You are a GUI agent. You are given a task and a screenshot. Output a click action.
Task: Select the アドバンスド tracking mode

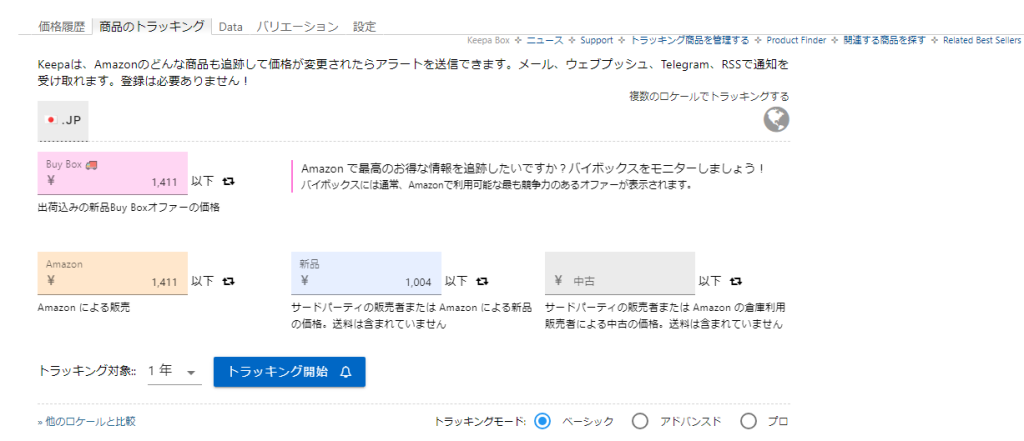point(641,421)
